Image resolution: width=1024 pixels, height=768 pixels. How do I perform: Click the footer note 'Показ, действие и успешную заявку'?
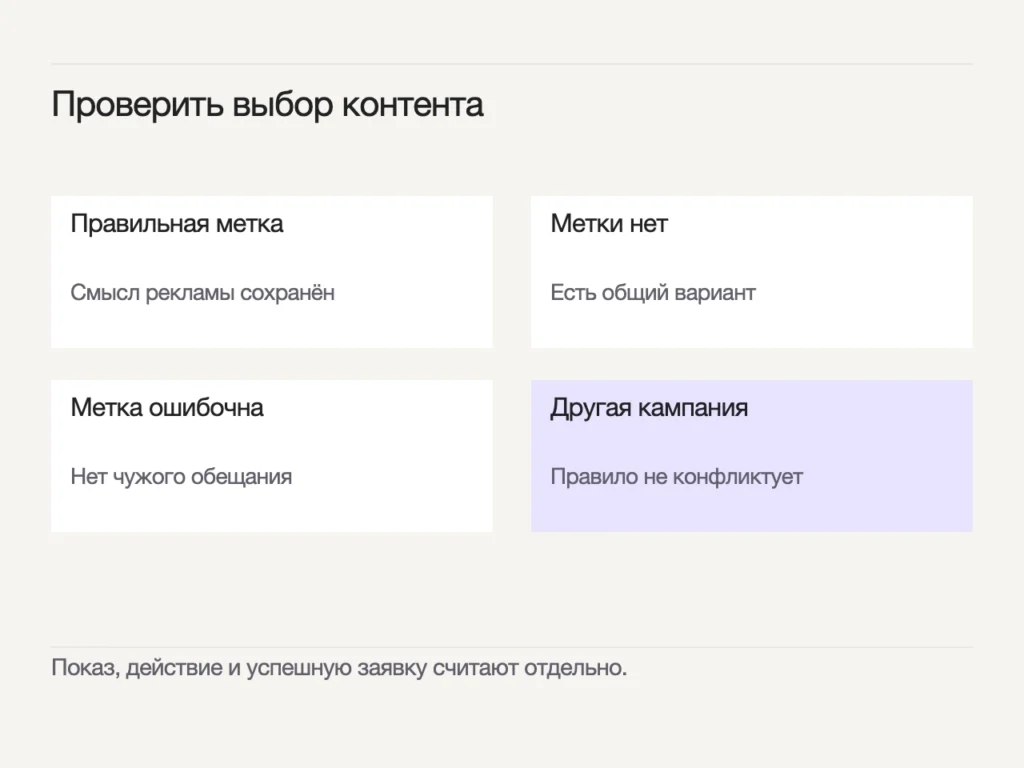239,668
